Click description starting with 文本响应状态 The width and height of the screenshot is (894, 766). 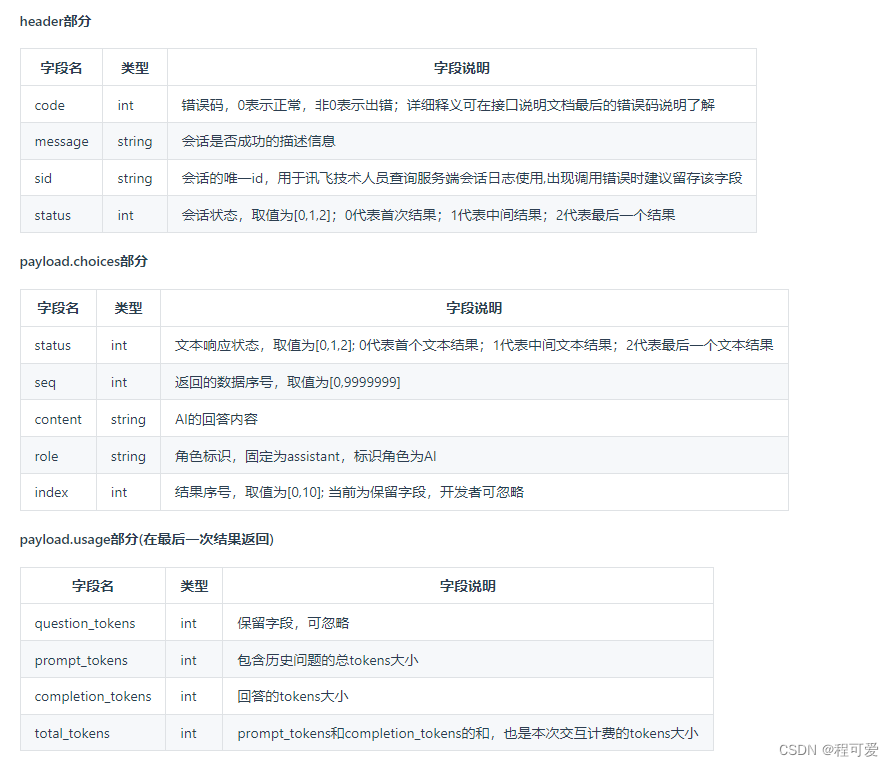coord(474,345)
